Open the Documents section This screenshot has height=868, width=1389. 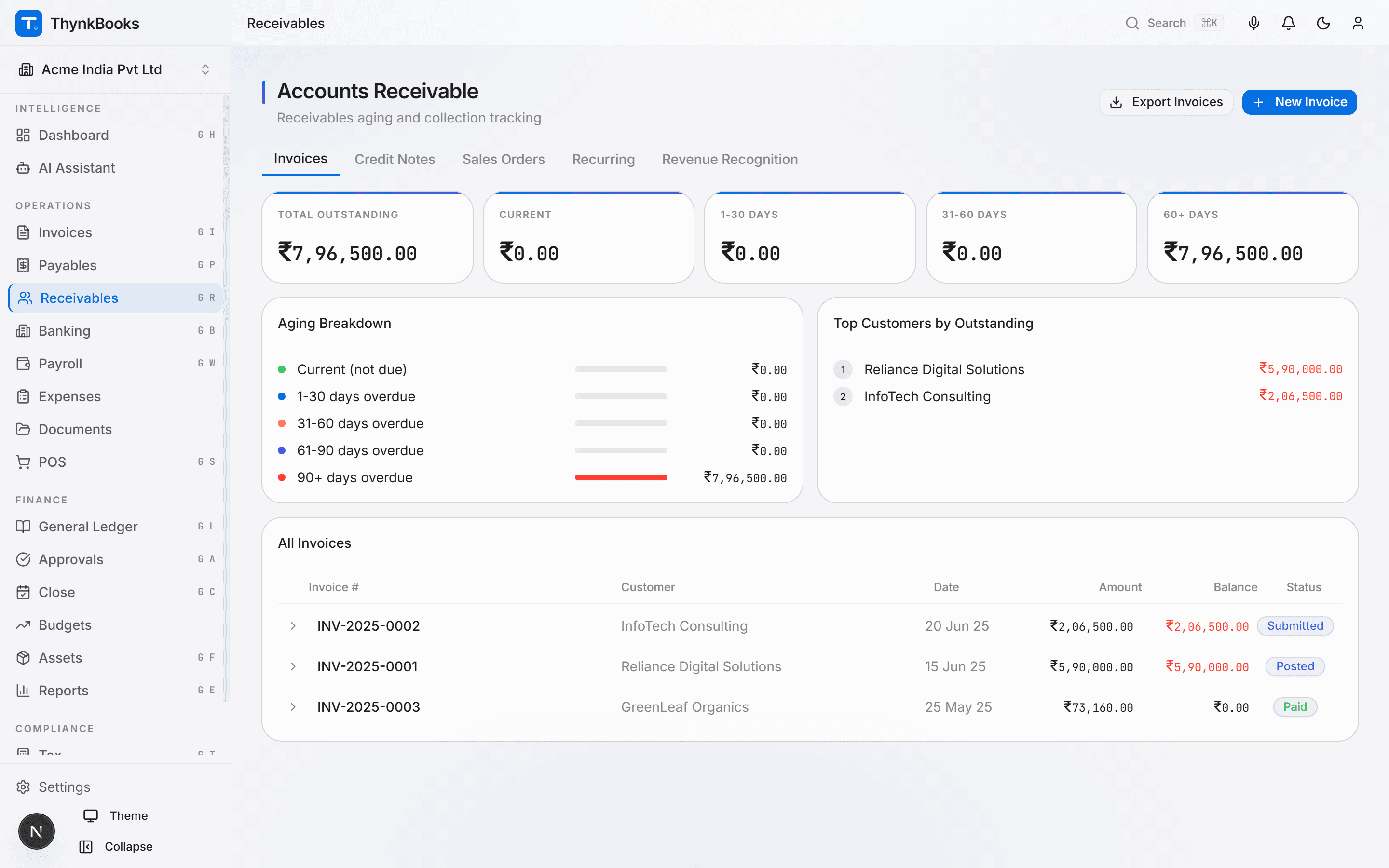[115, 429]
